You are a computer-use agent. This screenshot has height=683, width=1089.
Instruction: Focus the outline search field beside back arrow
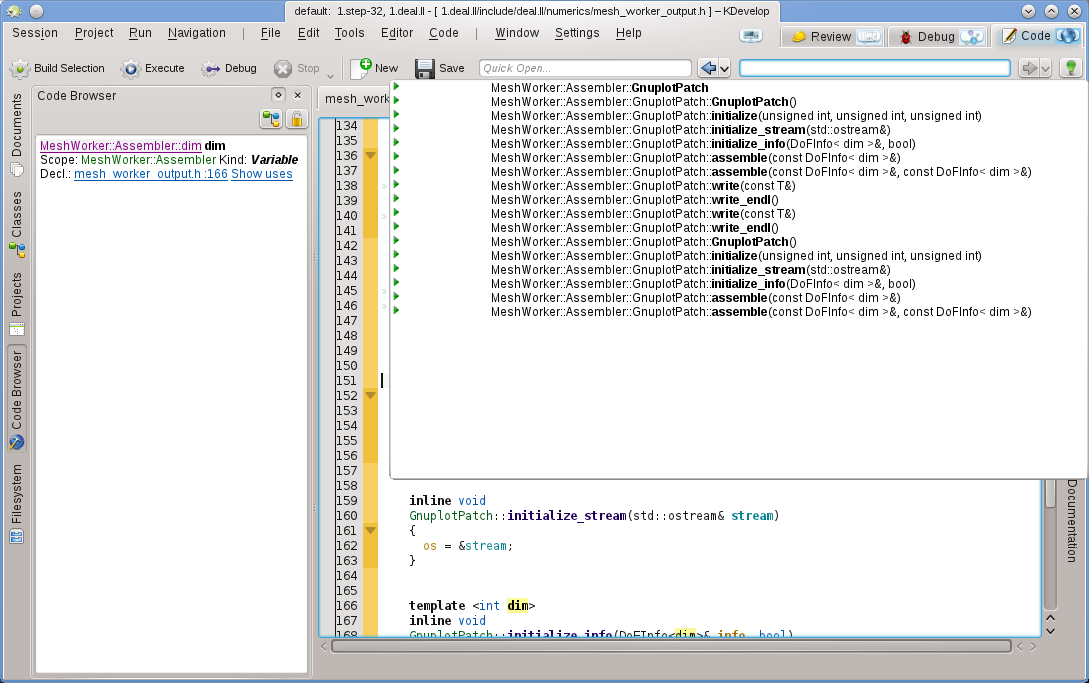[874, 68]
